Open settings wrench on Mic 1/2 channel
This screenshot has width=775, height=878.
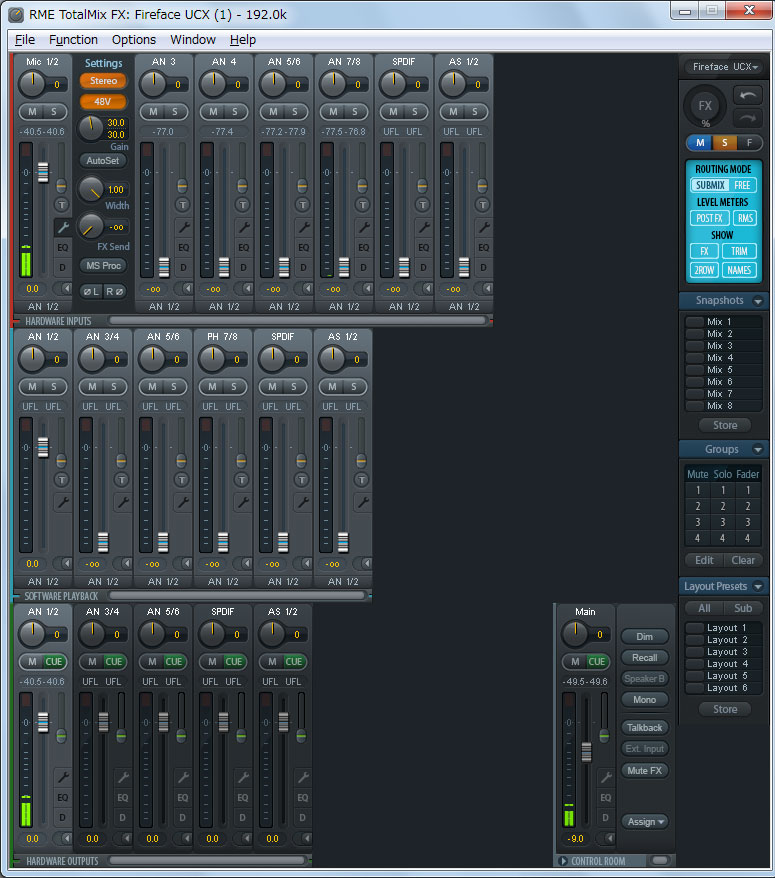[x=63, y=227]
